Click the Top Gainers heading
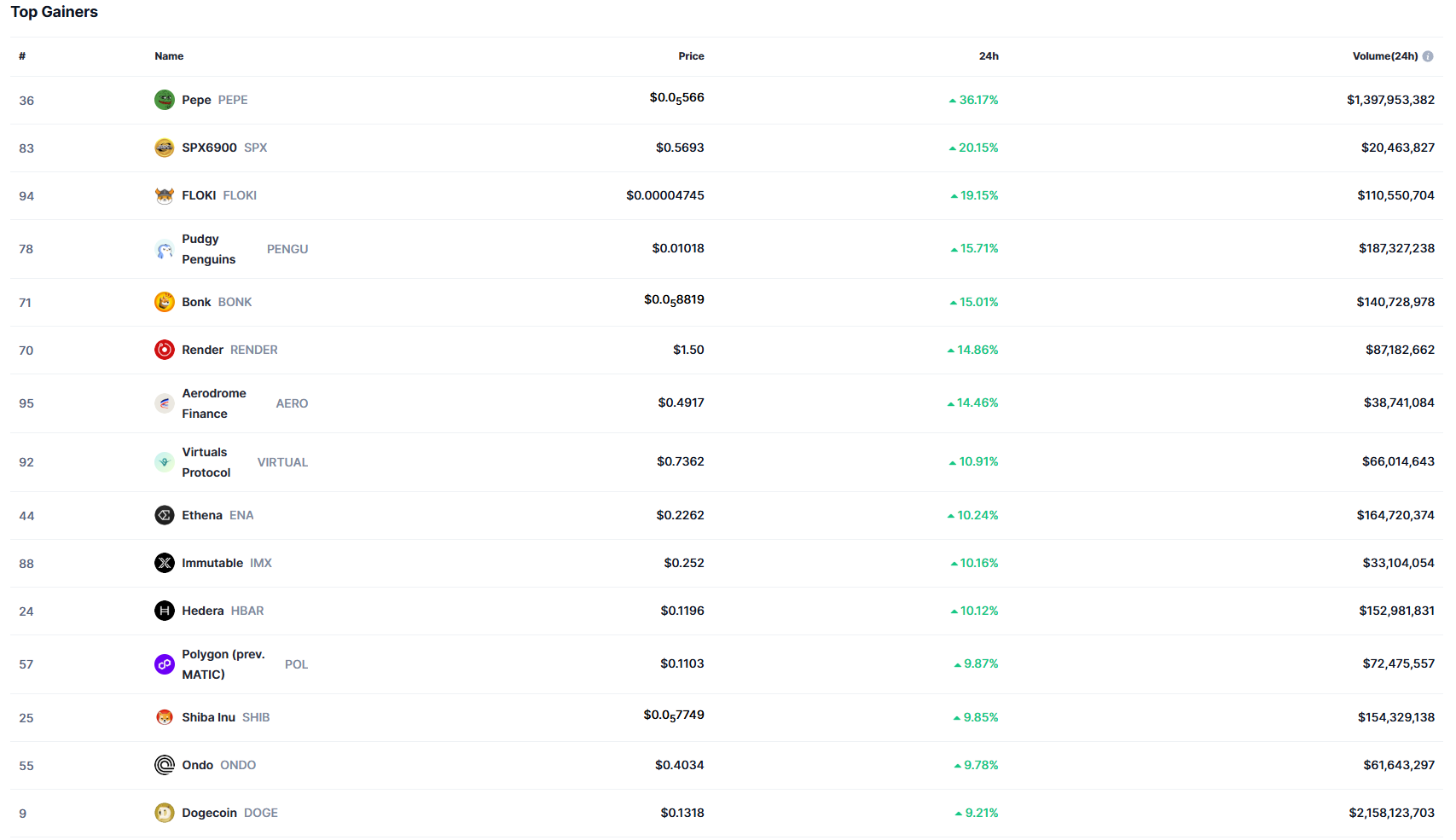1456x840 pixels. (55, 12)
